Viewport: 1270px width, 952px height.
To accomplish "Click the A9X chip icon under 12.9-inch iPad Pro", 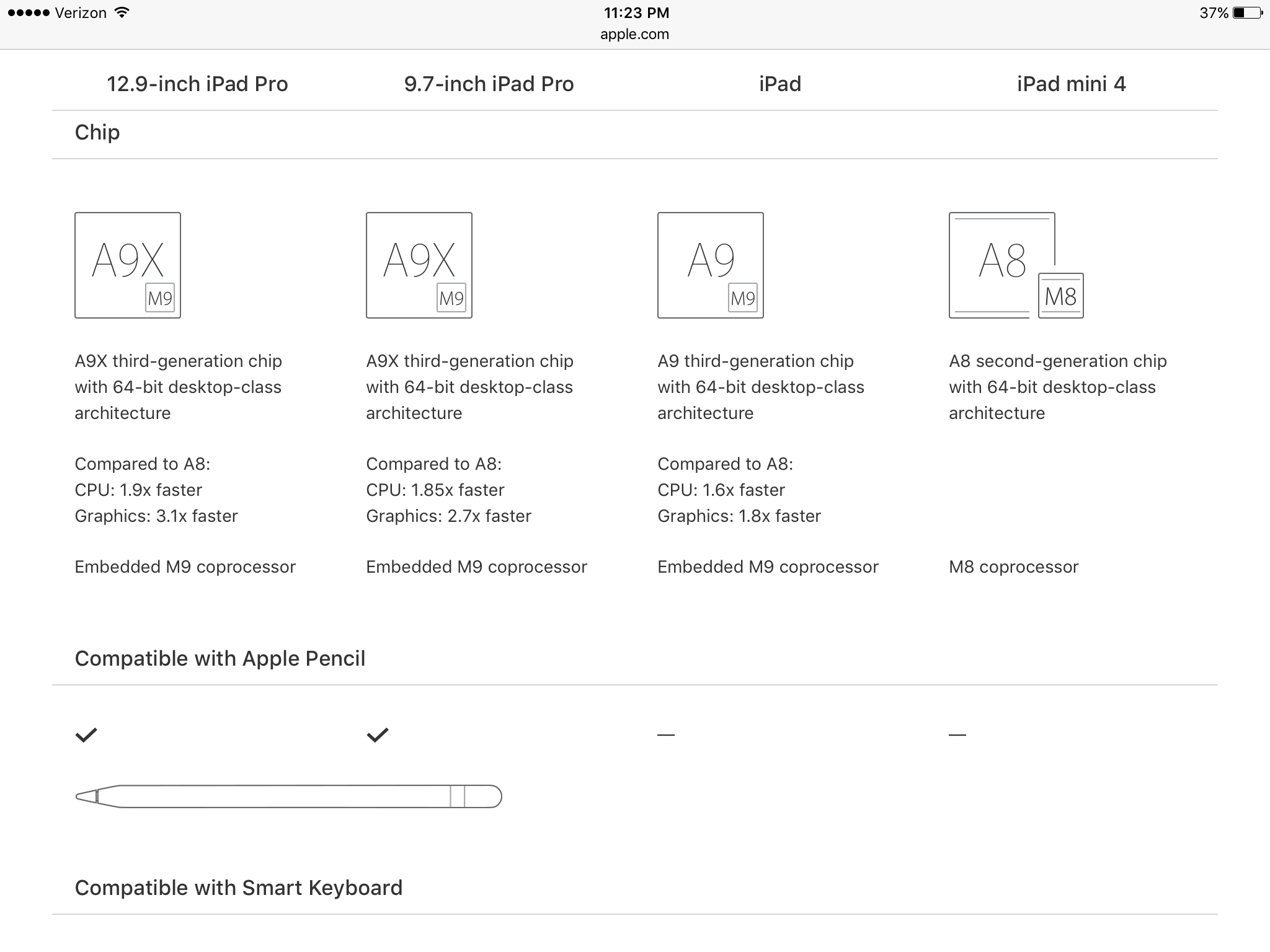I will [128, 265].
